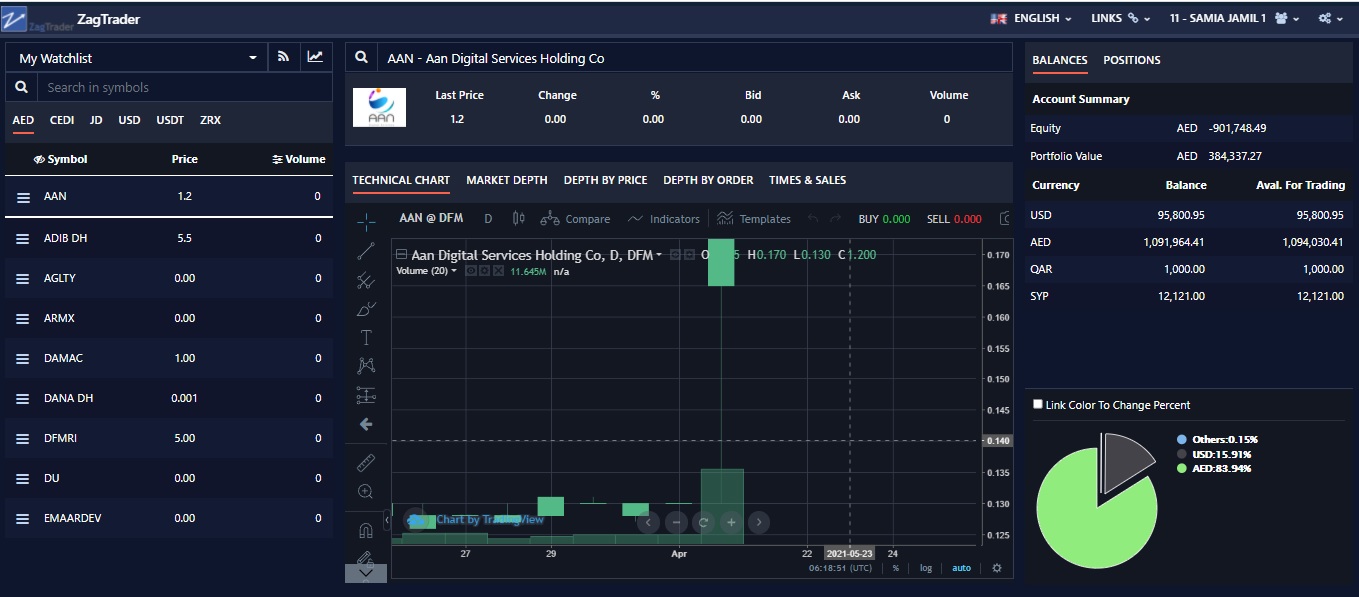Click the drag handle for the EMAARDEV row

23,518
